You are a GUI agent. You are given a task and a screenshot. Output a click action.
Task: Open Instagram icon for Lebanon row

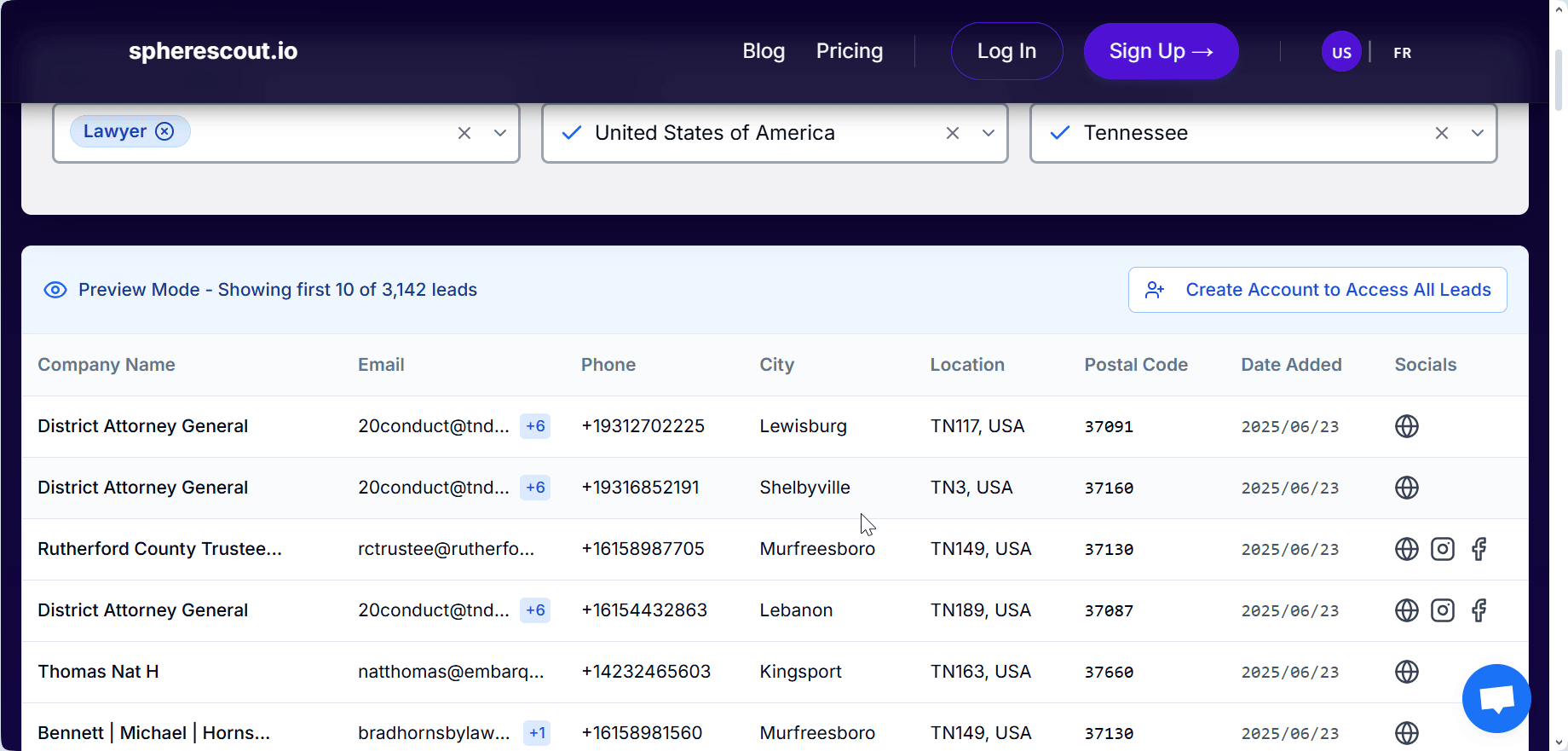[x=1442, y=610]
